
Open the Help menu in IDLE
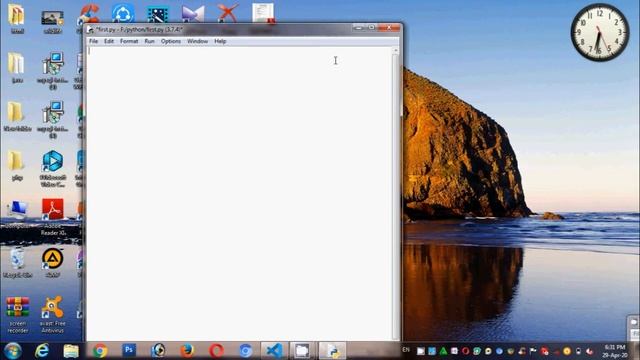tap(220, 41)
